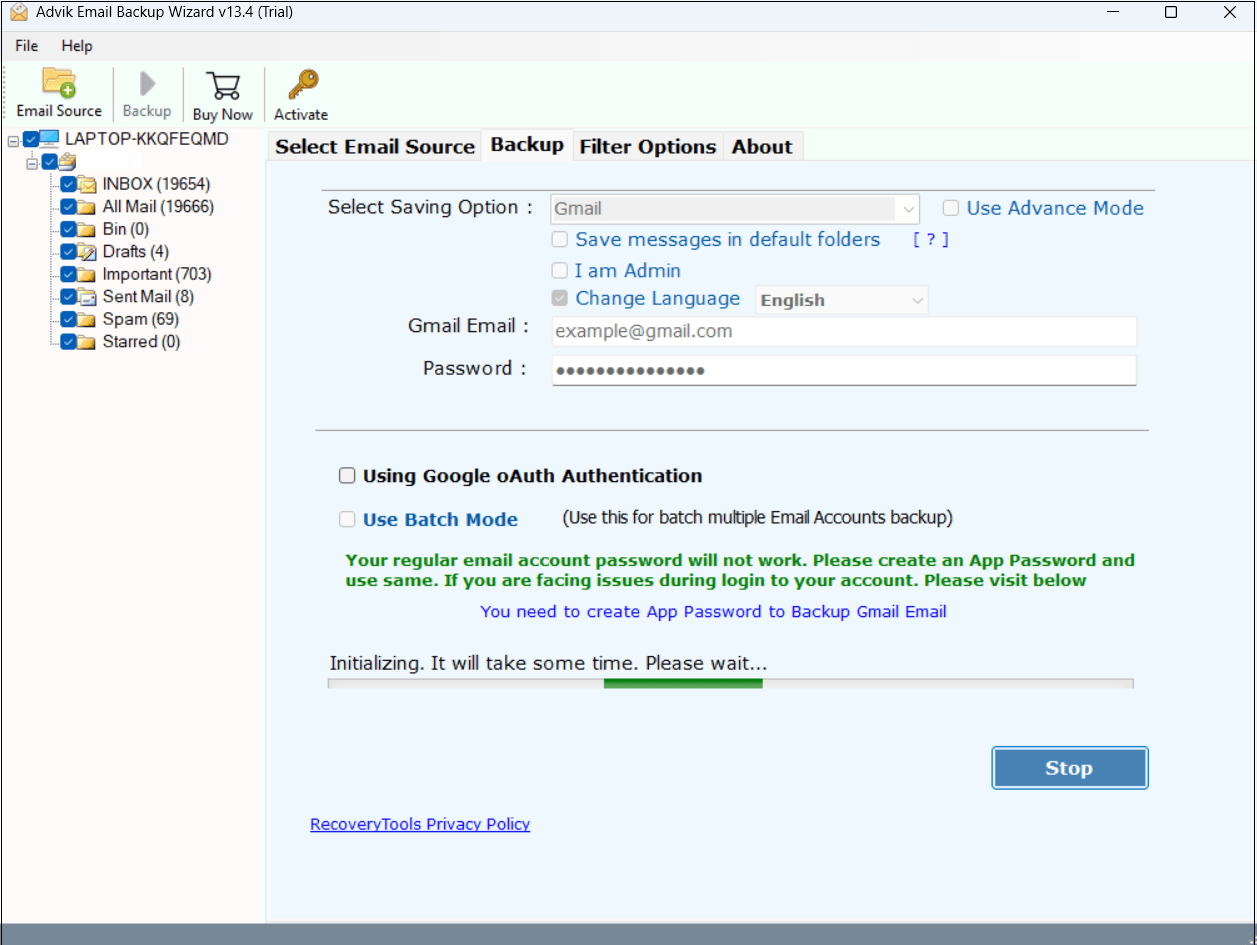Screen dimensions: 1257x945
Task: Click the LAPTOP-KKQFEQMD computer icon
Action: coord(51,139)
